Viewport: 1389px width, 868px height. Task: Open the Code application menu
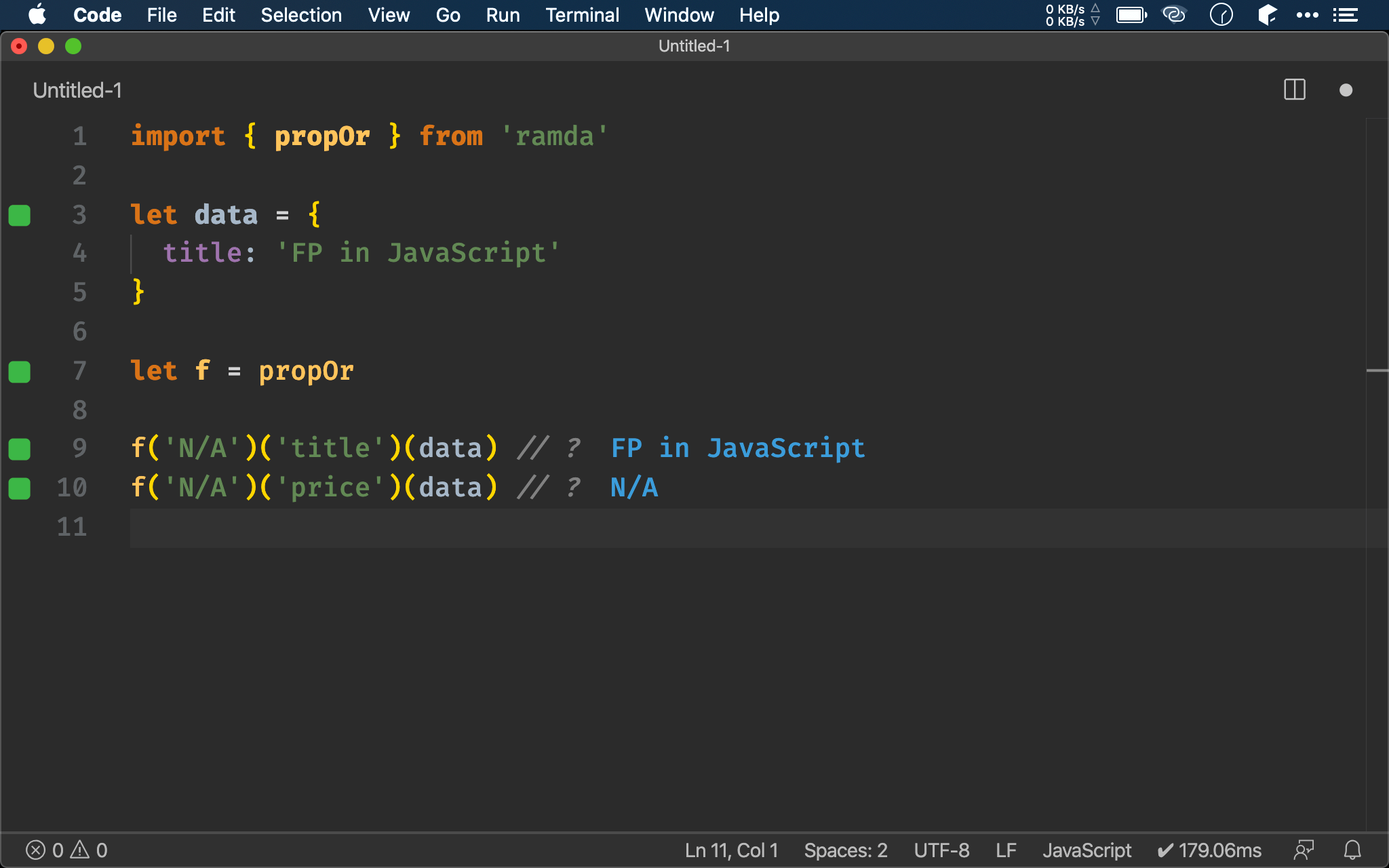pyautogui.click(x=97, y=15)
